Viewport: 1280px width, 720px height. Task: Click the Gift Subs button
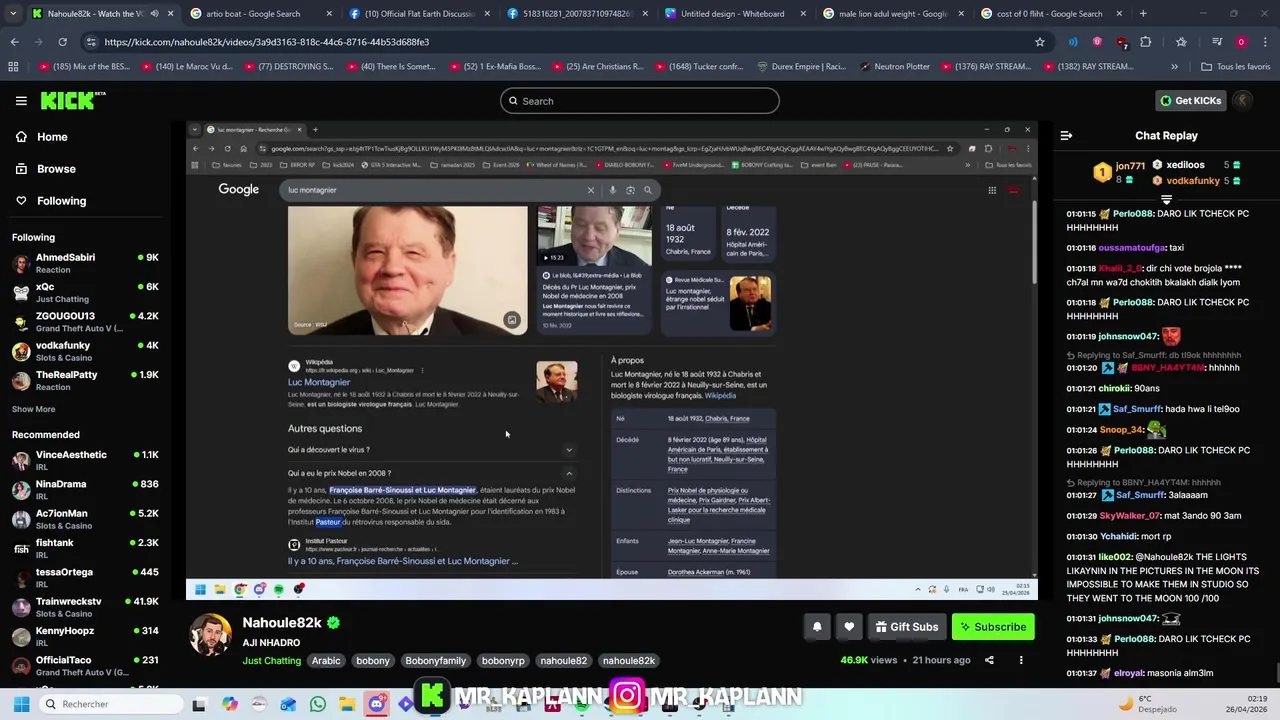907,627
